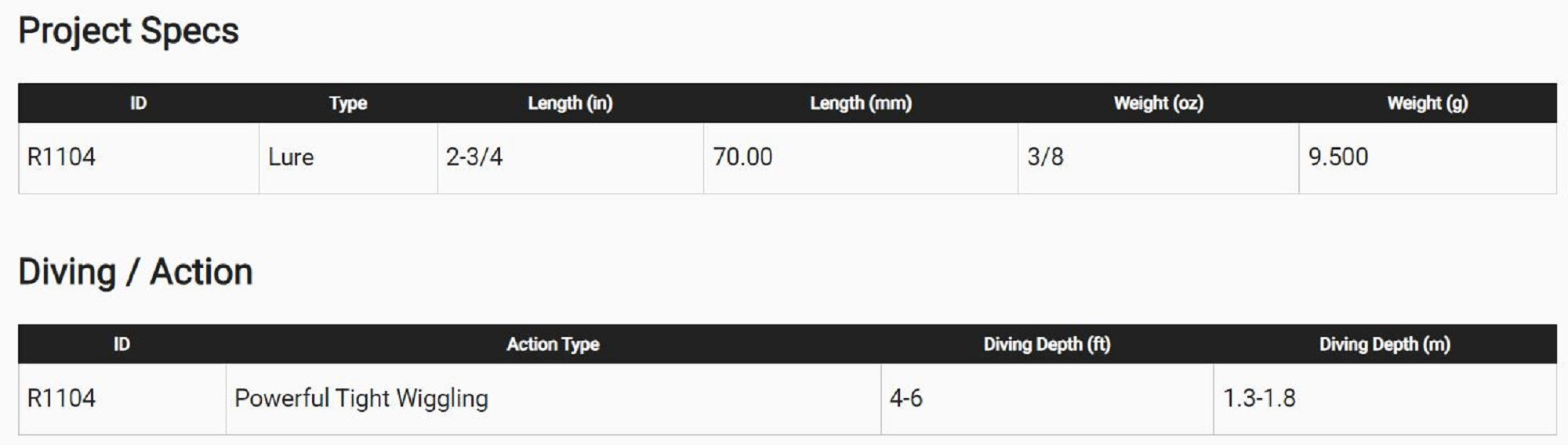Viewport: 1568px width, 445px height.
Task: Click the Diving Depth (m) column header
Action: (x=1385, y=345)
